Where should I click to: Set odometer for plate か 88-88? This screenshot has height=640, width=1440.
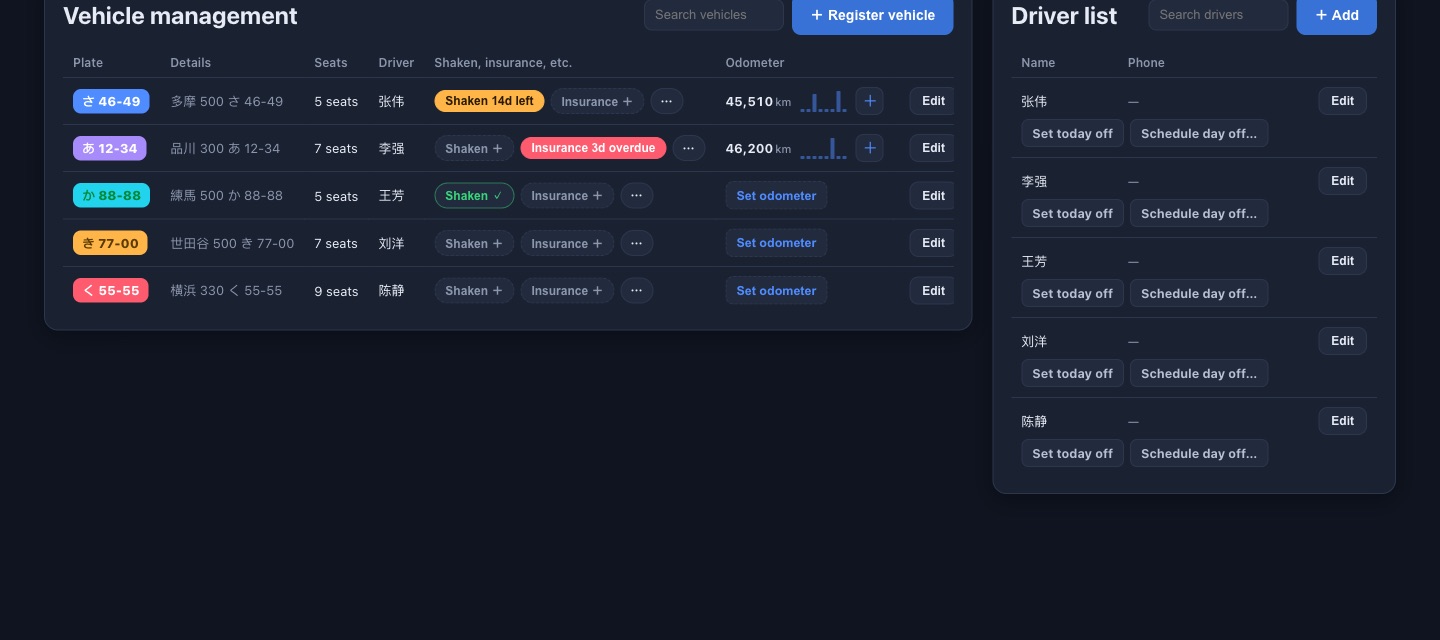coord(776,196)
